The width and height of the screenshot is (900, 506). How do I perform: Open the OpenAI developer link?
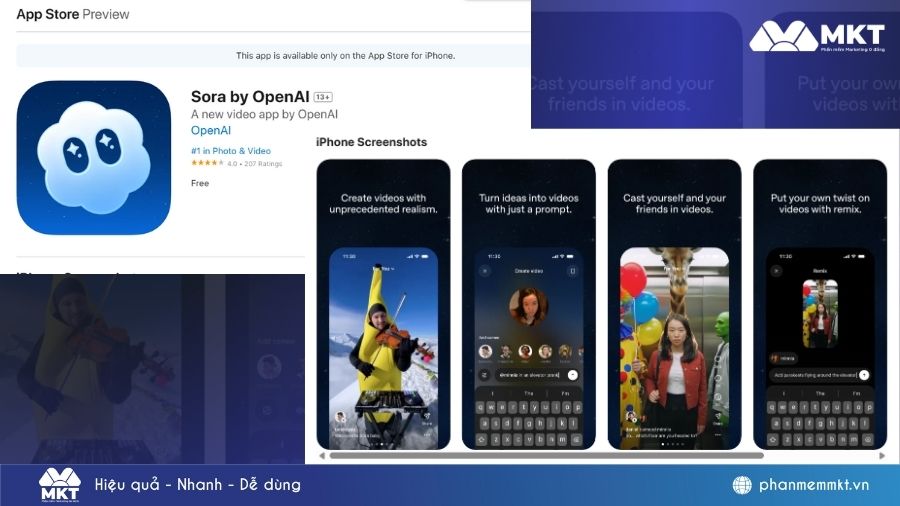[211, 131]
